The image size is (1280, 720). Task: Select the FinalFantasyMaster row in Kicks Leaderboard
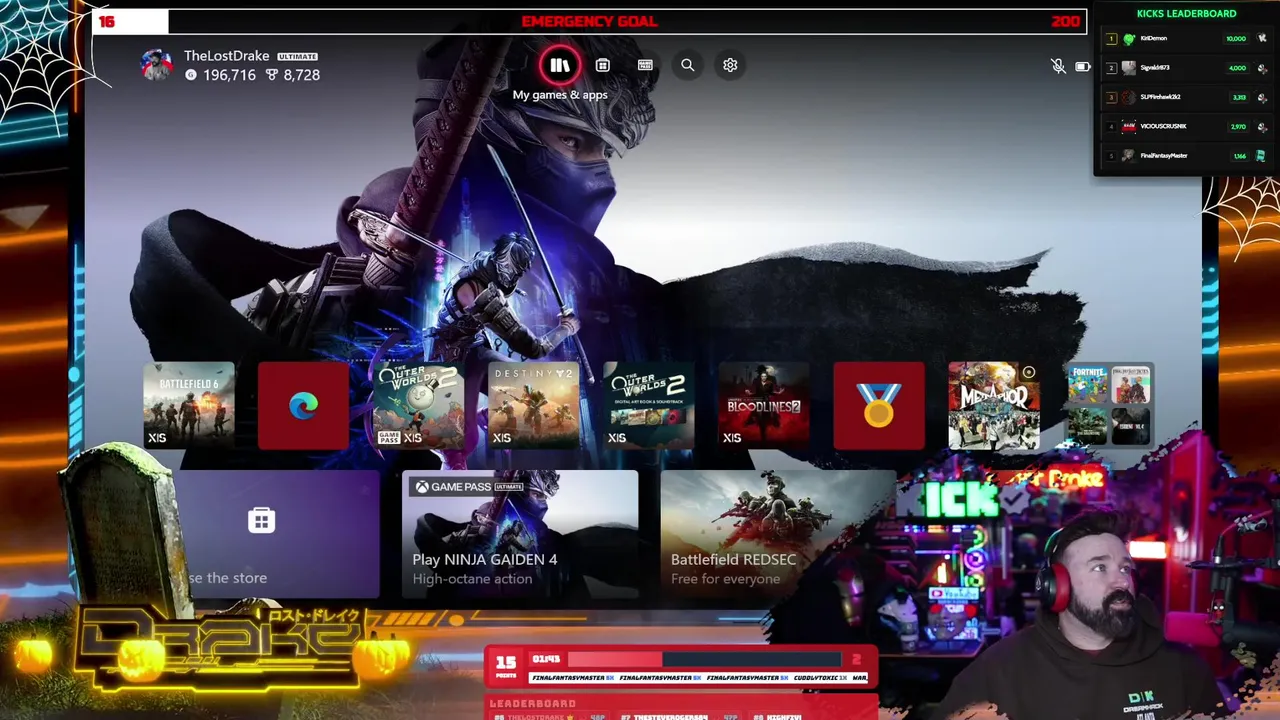coord(1186,156)
